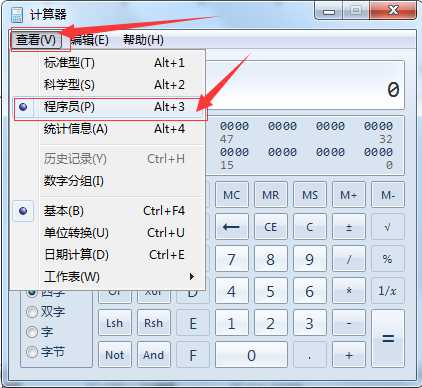Click digit 4 on keypad
The width and height of the screenshot is (422, 388).
(x=232, y=291)
